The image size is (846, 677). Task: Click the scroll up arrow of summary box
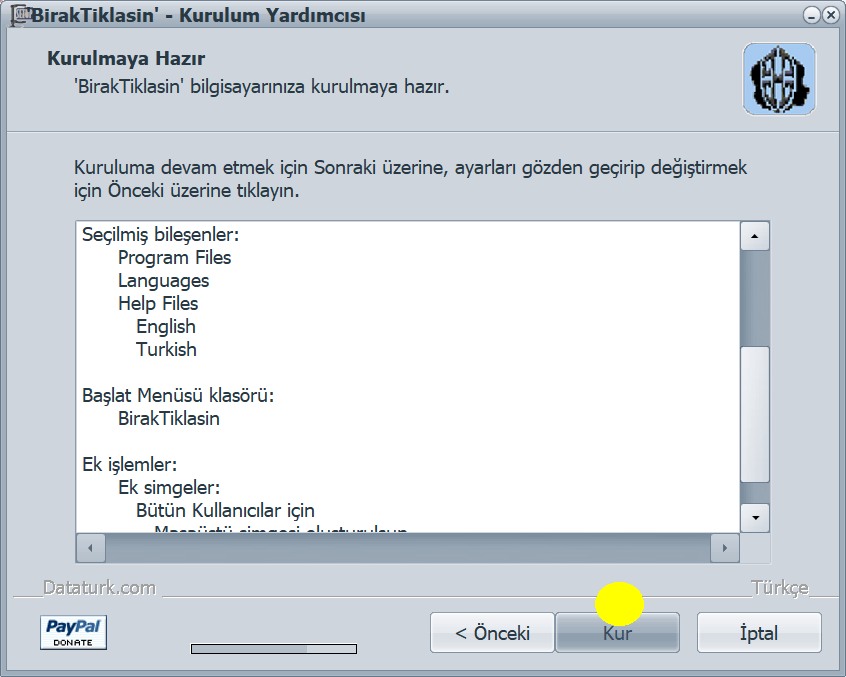pos(755,236)
